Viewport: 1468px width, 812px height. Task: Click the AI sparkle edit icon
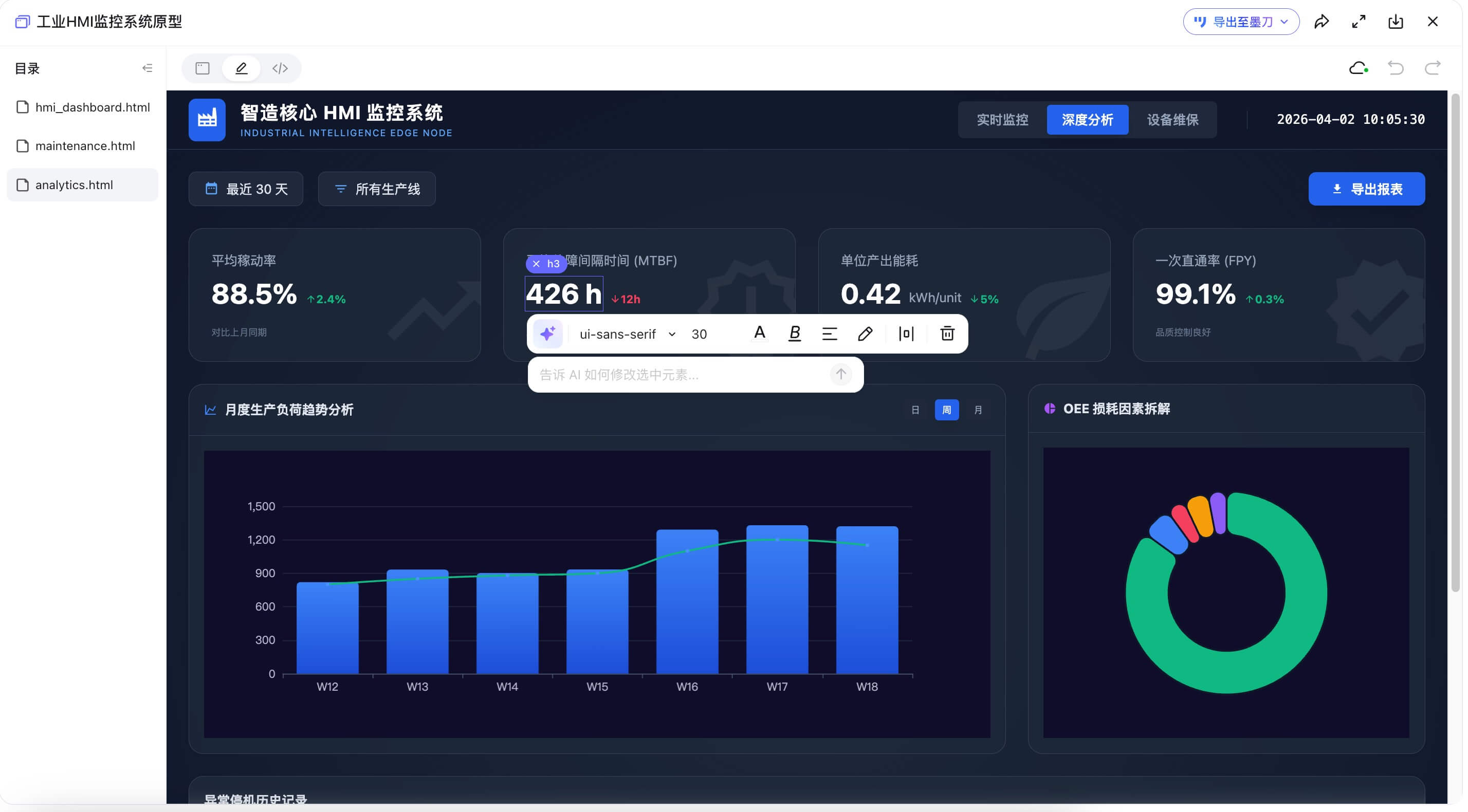547,334
